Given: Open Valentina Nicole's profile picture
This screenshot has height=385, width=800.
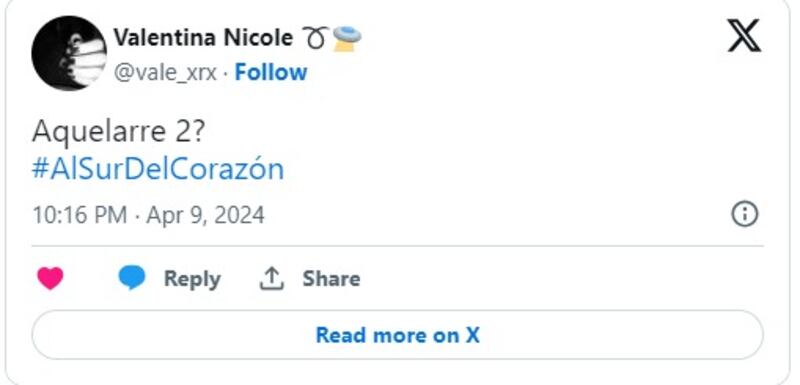Looking at the screenshot, I should pyautogui.click(x=69, y=53).
